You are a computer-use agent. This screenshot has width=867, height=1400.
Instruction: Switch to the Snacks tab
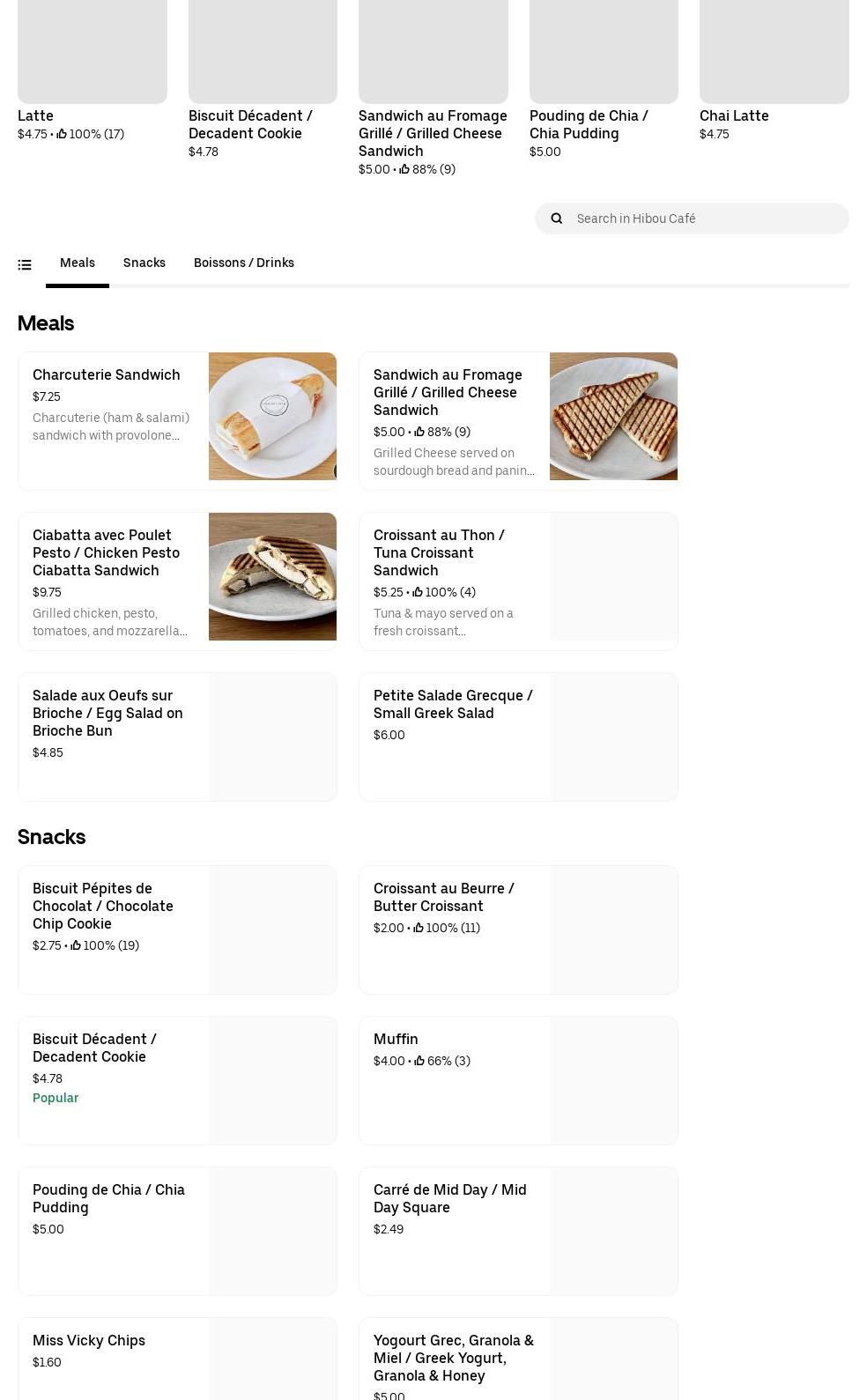coord(144,263)
